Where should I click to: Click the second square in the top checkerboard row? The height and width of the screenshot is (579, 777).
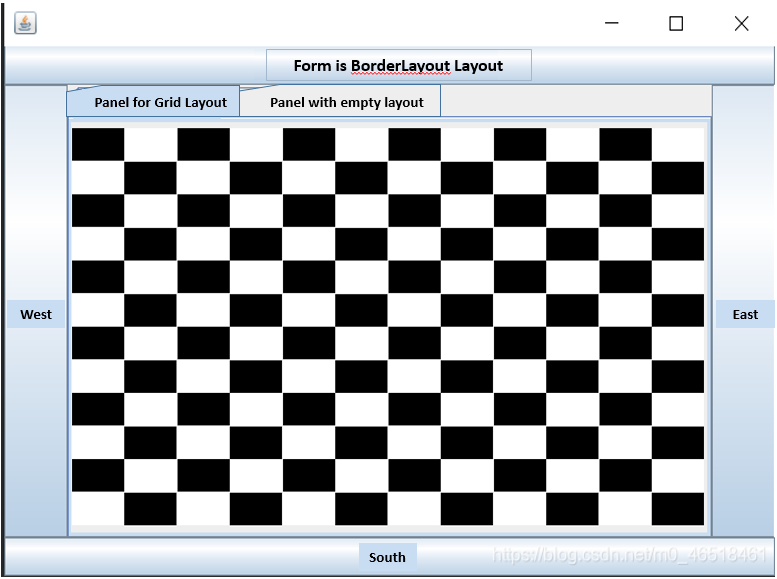(151, 144)
